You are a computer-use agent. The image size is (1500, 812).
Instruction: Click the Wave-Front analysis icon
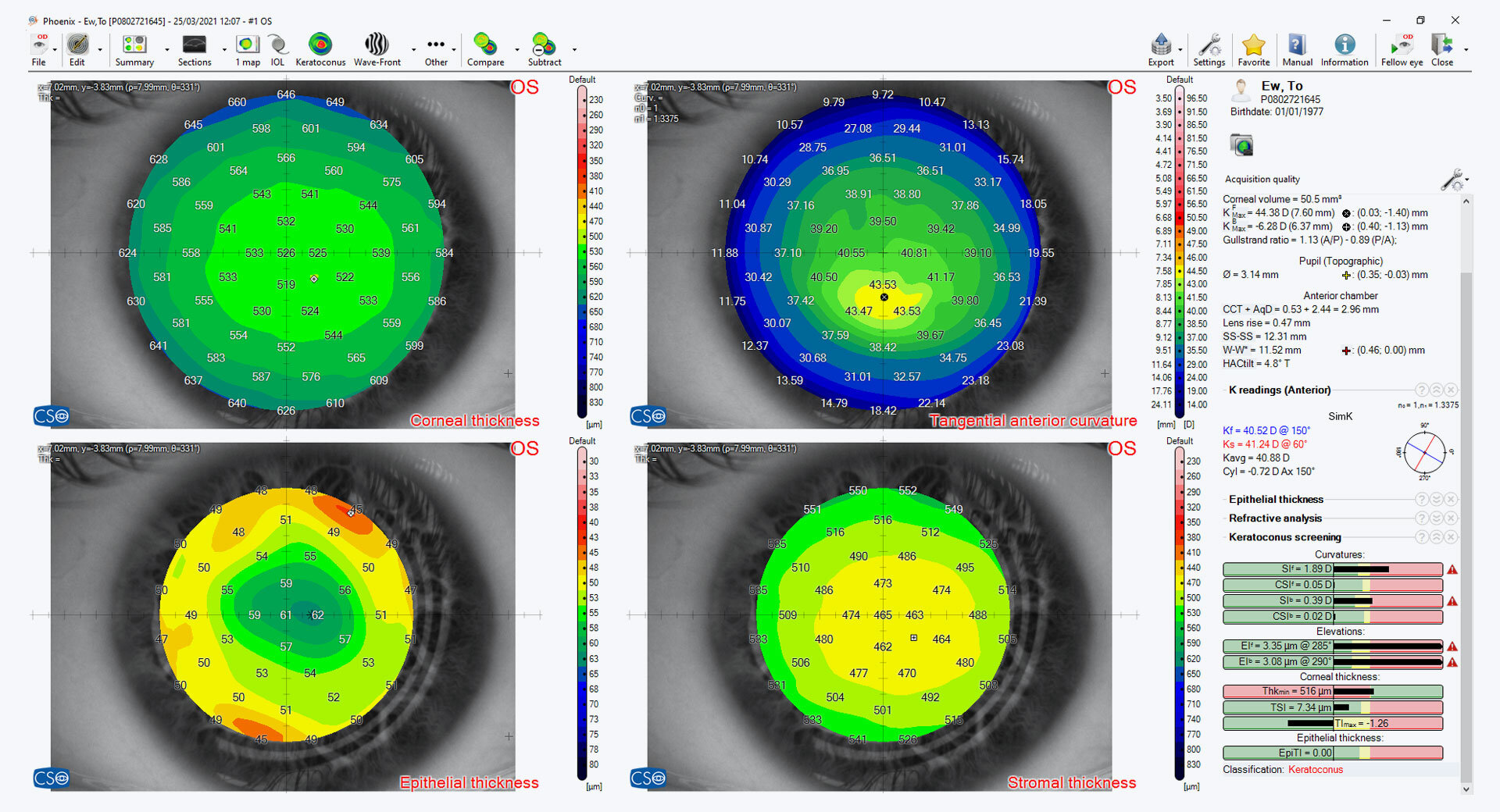[x=377, y=49]
